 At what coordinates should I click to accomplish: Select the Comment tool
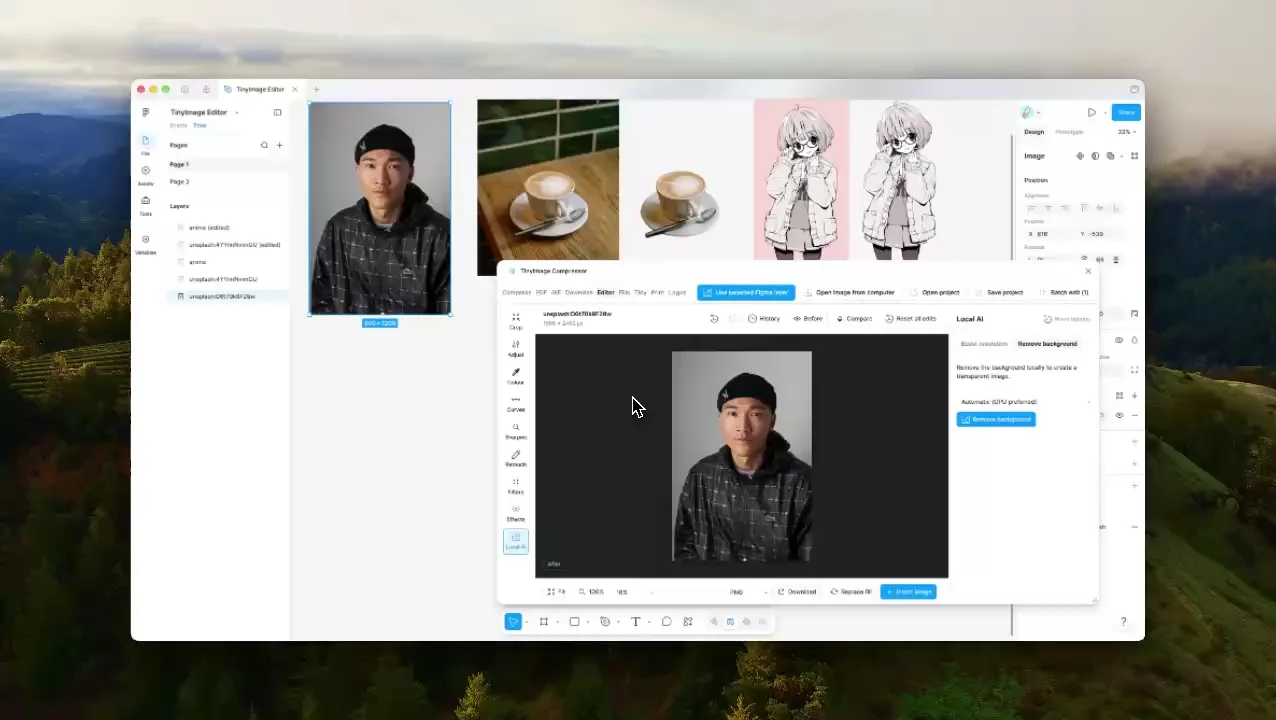tap(666, 622)
